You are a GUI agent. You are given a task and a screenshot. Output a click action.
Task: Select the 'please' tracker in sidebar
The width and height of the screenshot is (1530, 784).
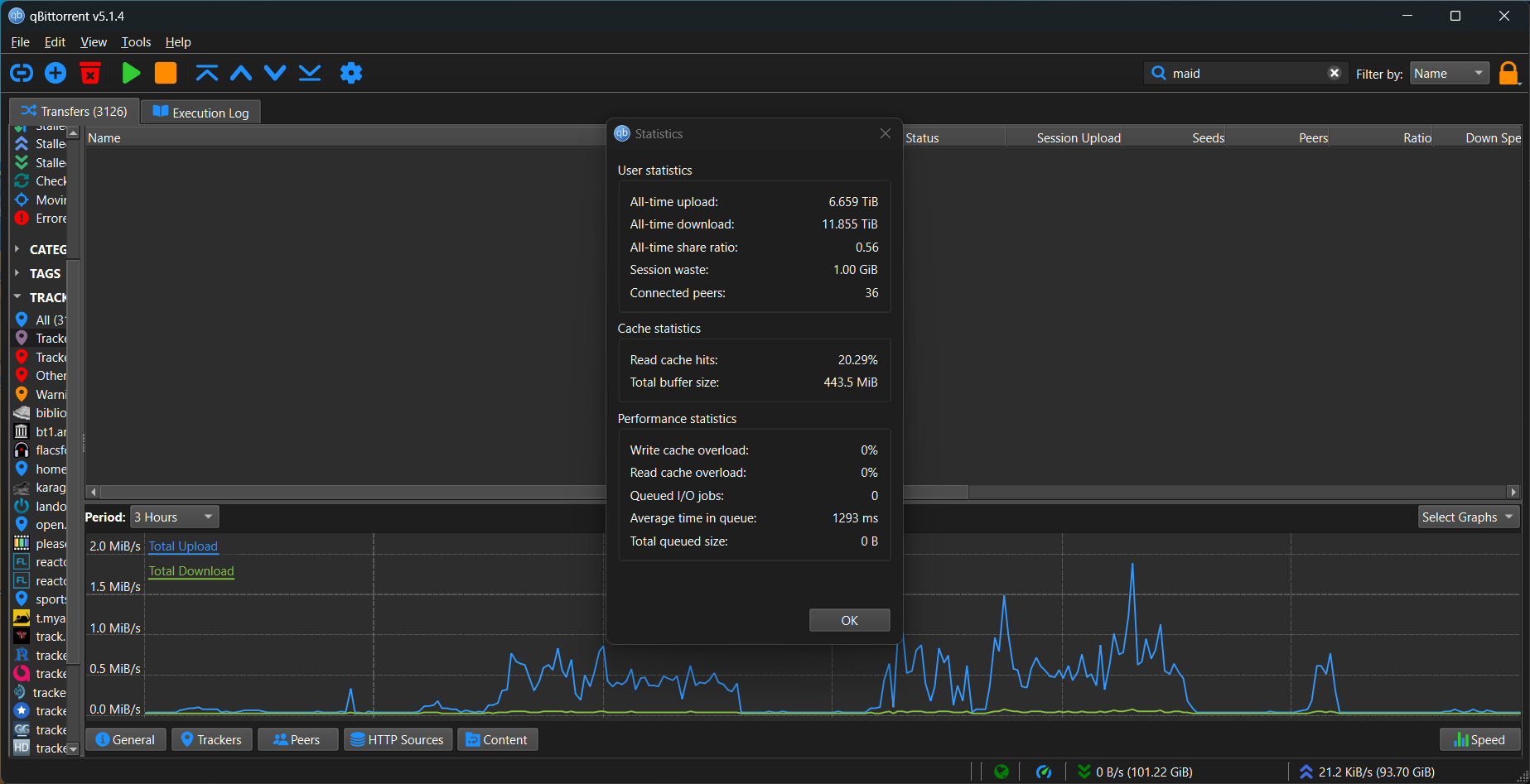click(x=41, y=543)
